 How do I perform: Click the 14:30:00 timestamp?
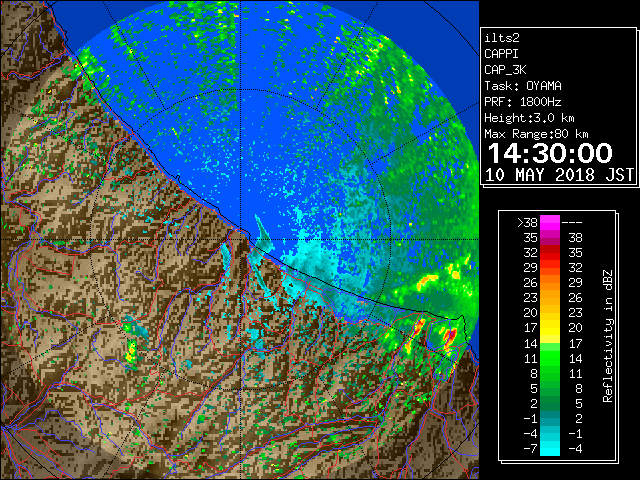click(550, 153)
